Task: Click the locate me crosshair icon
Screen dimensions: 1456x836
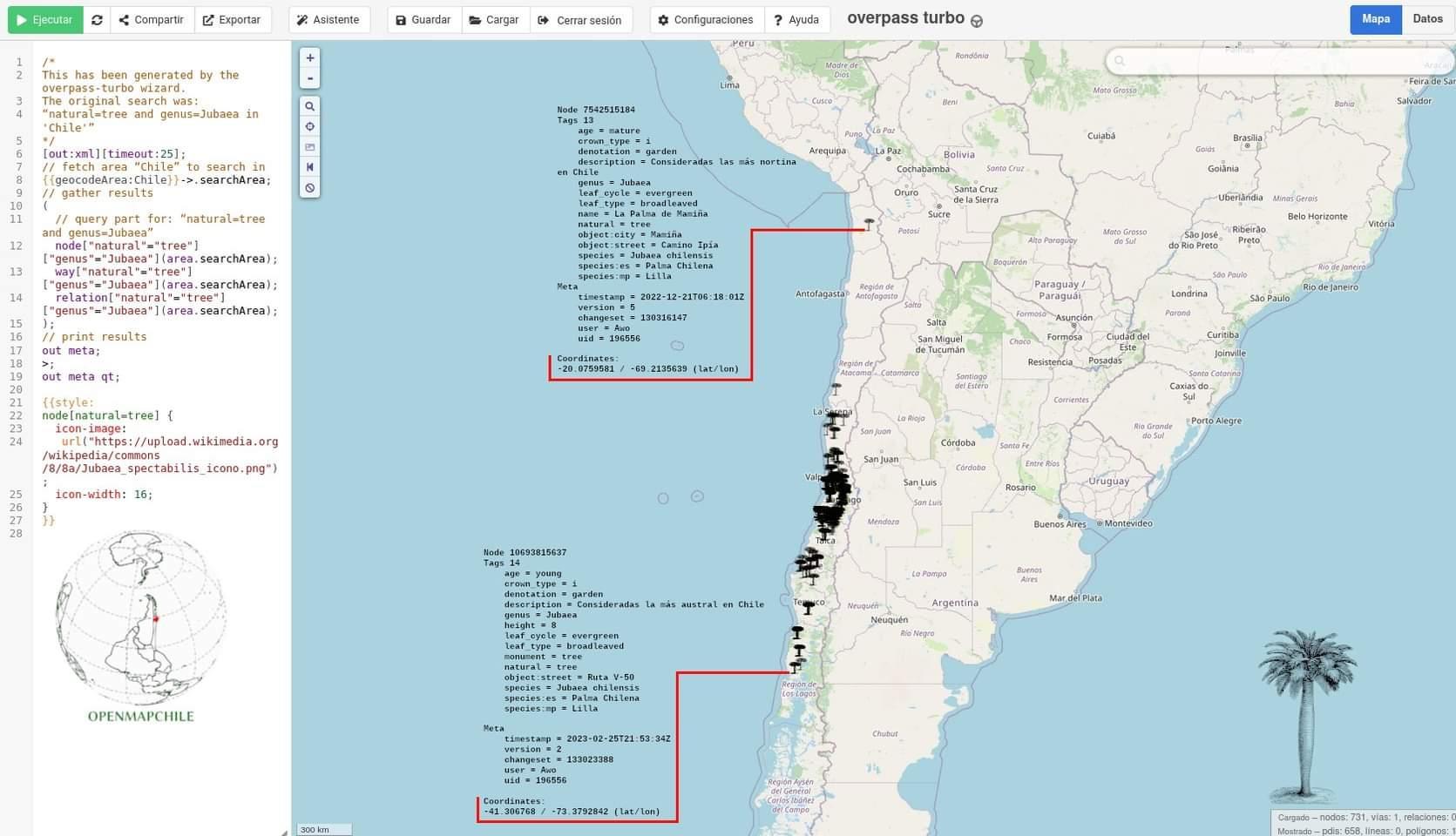Action: click(309, 126)
